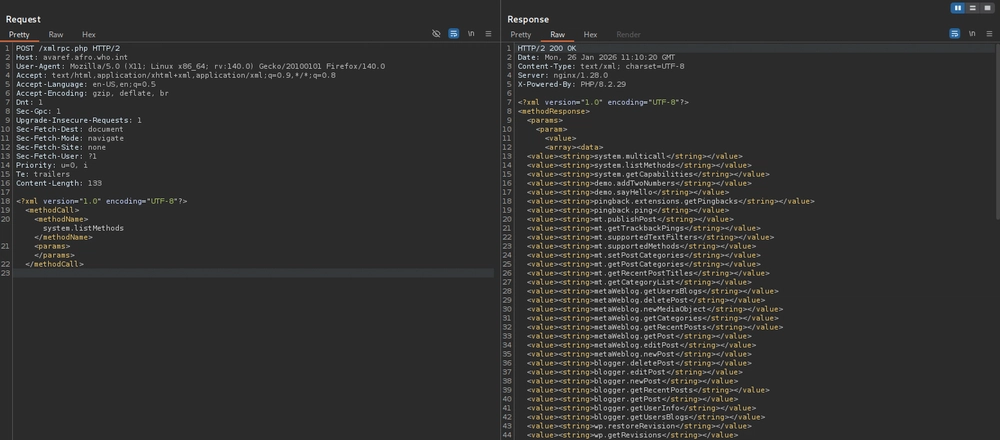This screenshot has width=1000, height=440.
Task: Click the 'metaWeblog.getUsersBlogs' response value
Action: 647,291
